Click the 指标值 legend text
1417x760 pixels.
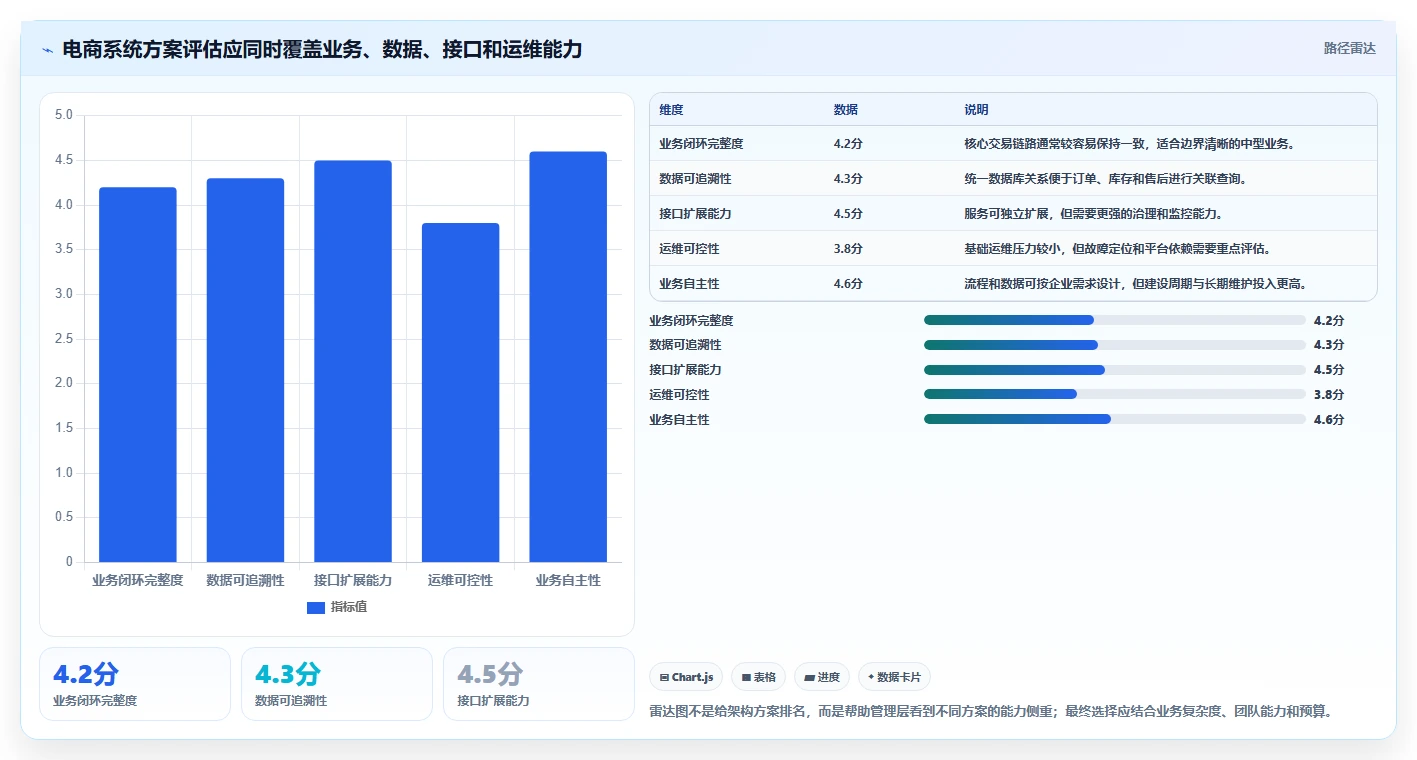(x=349, y=607)
